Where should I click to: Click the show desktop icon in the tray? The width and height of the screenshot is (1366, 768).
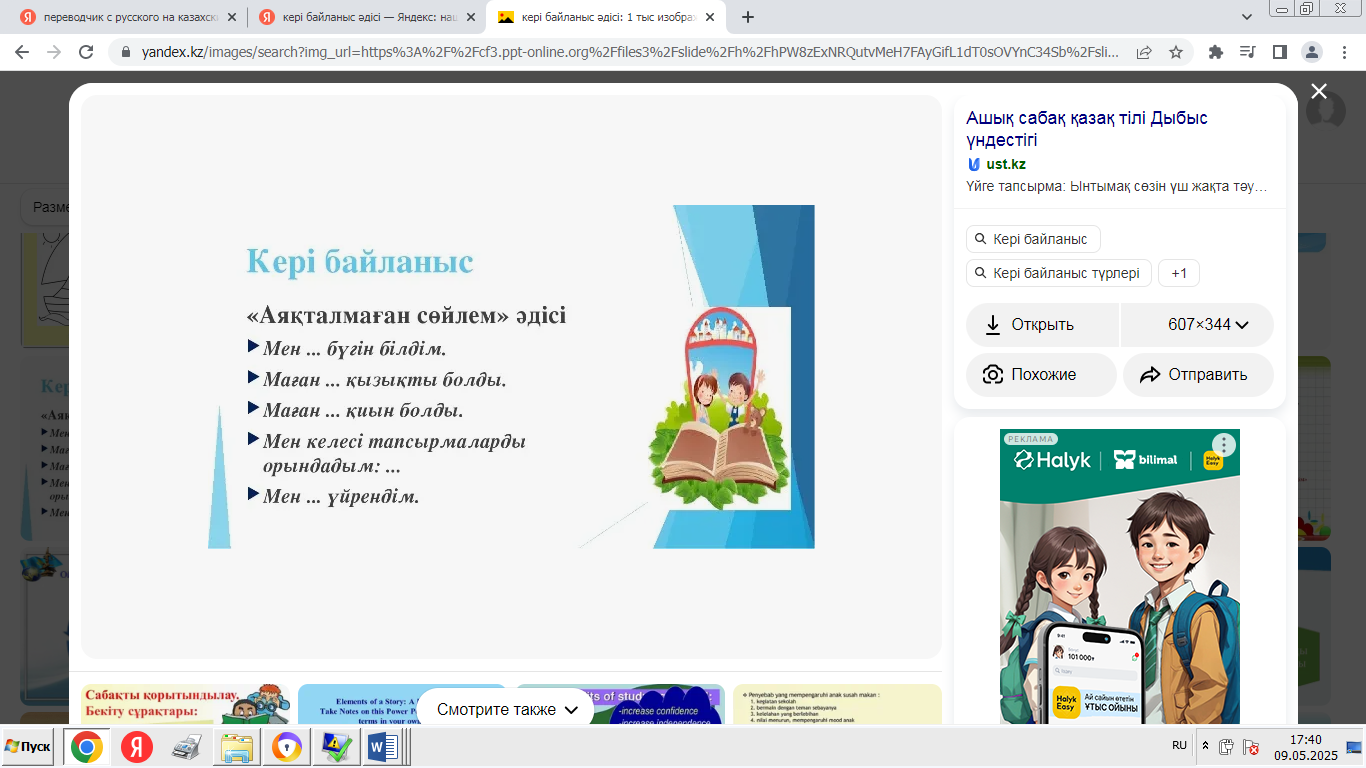(1355, 747)
